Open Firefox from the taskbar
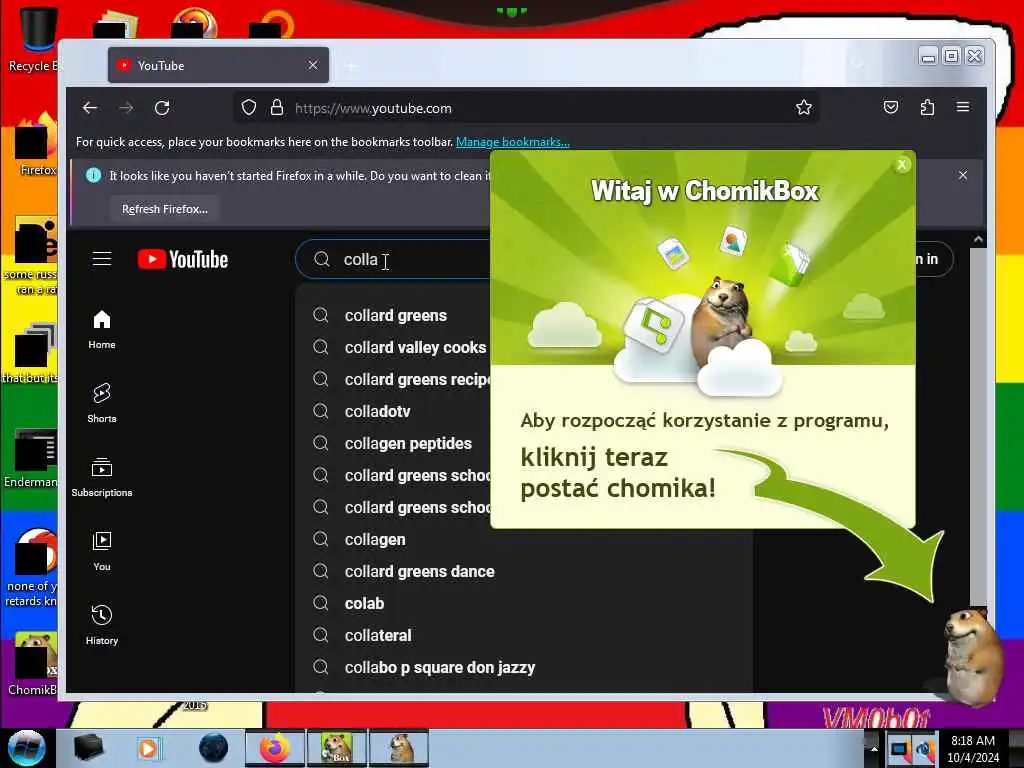The image size is (1024, 768). (x=275, y=748)
